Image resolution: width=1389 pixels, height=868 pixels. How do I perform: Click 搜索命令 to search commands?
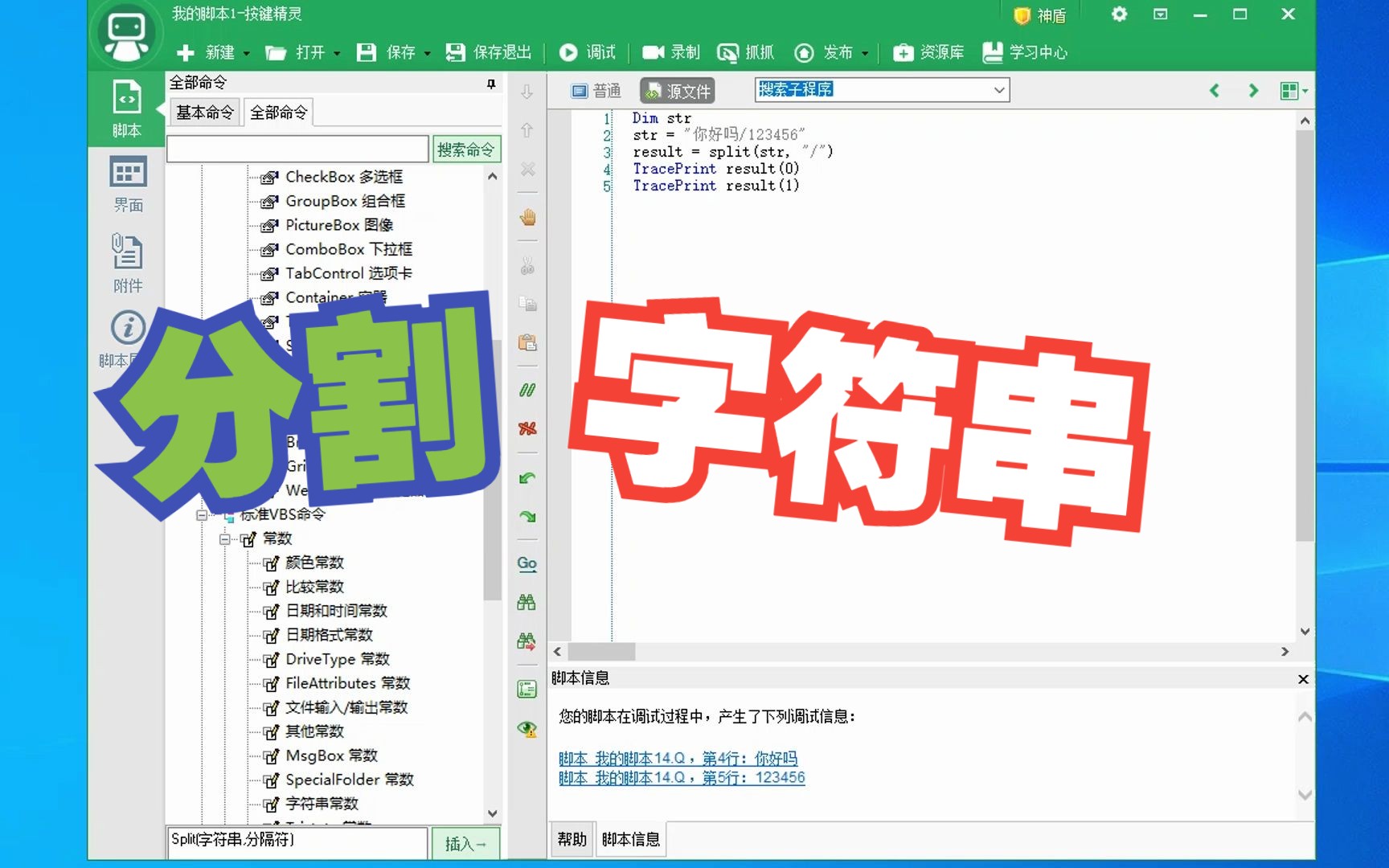click(x=465, y=149)
